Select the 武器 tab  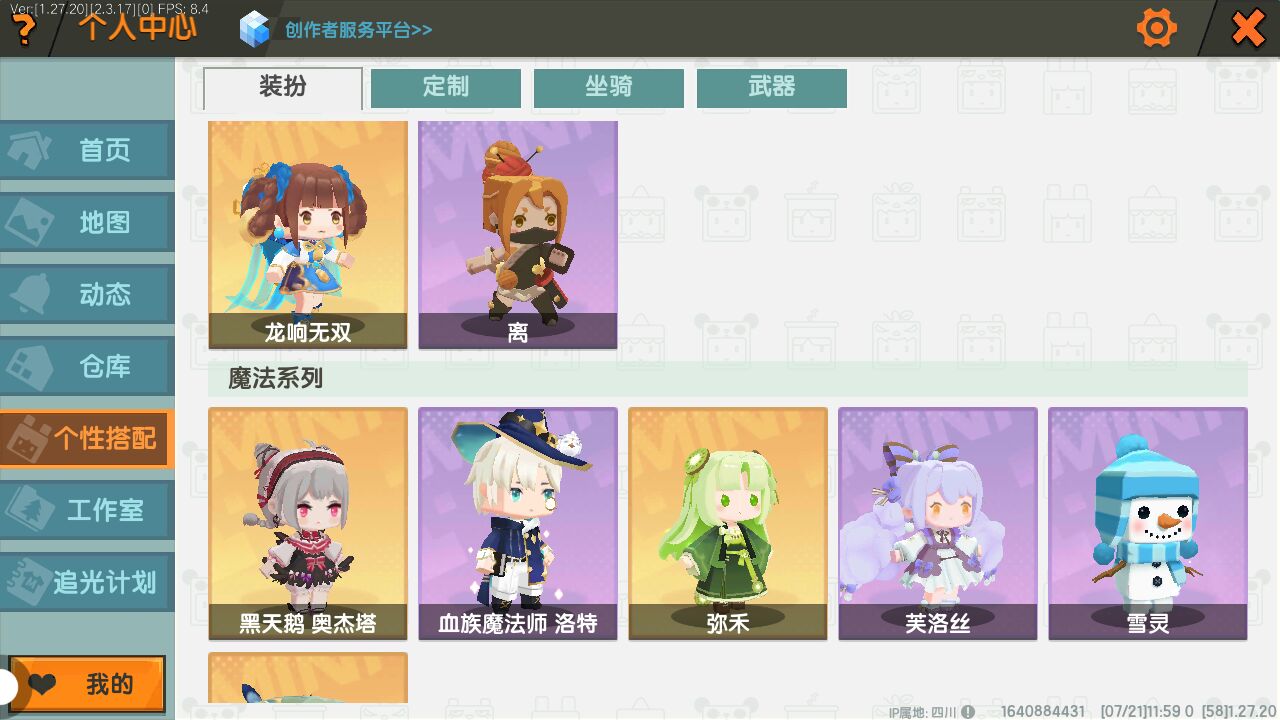click(772, 88)
